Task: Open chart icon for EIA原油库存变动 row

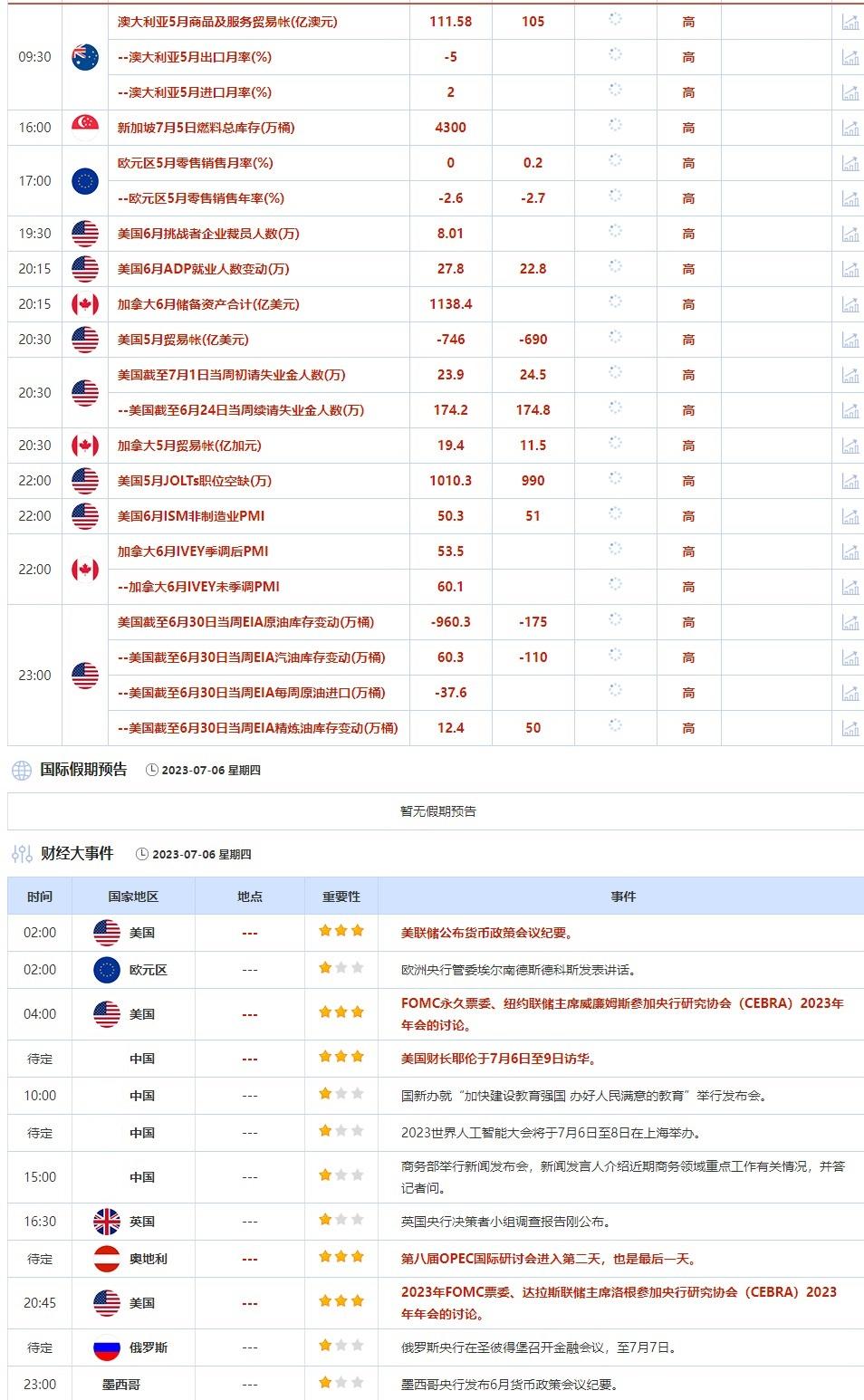Action: point(850,622)
